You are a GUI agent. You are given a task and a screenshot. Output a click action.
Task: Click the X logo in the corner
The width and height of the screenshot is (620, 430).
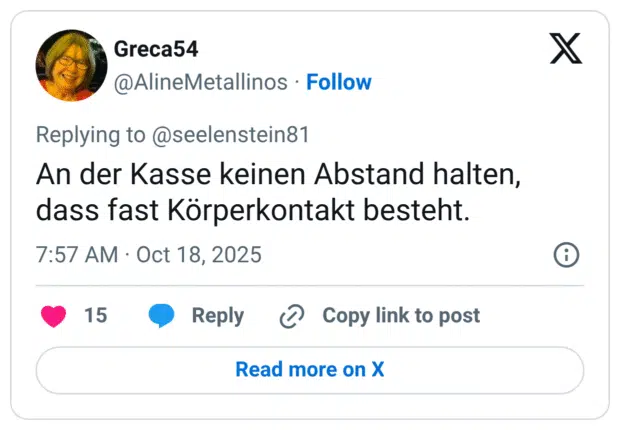566,48
